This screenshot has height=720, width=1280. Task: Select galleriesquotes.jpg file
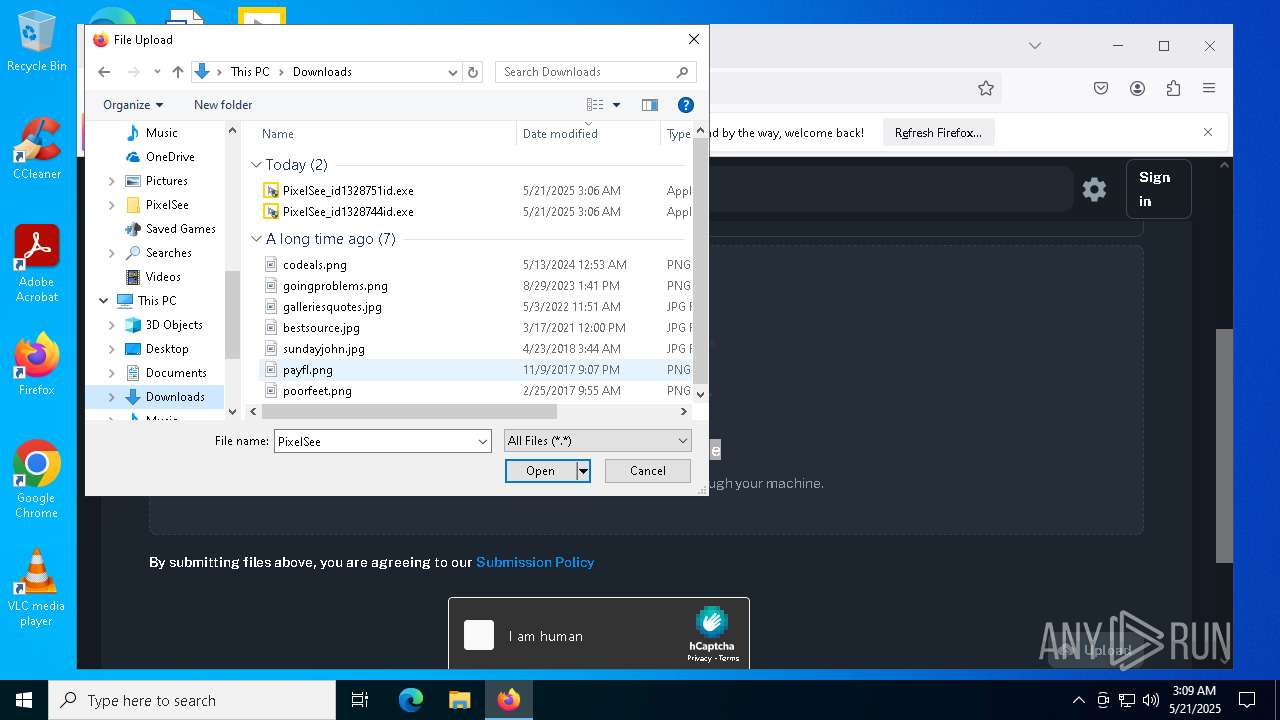332,307
